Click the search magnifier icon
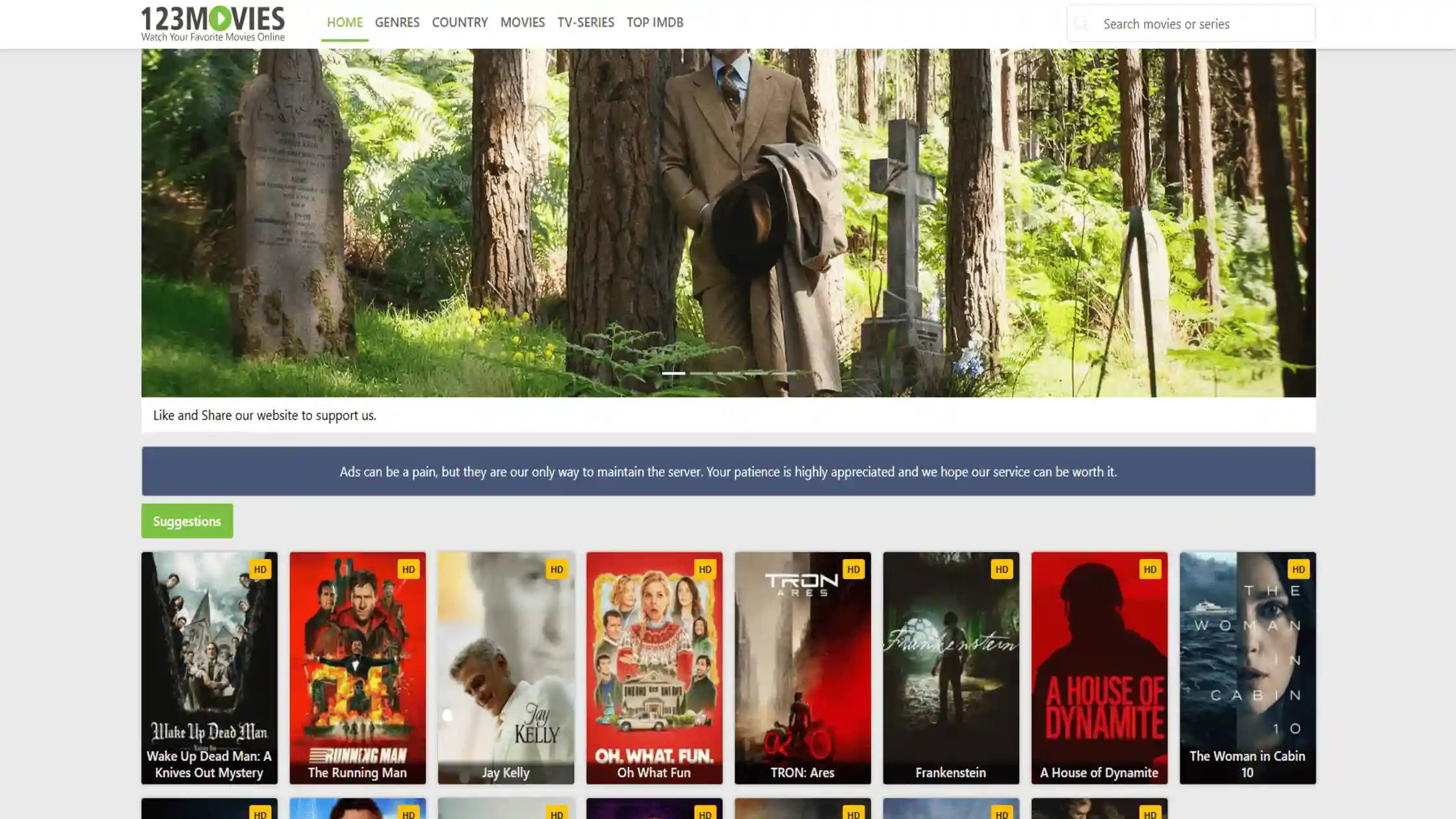This screenshot has height=819, width=1456. (x=1081, y=23)
